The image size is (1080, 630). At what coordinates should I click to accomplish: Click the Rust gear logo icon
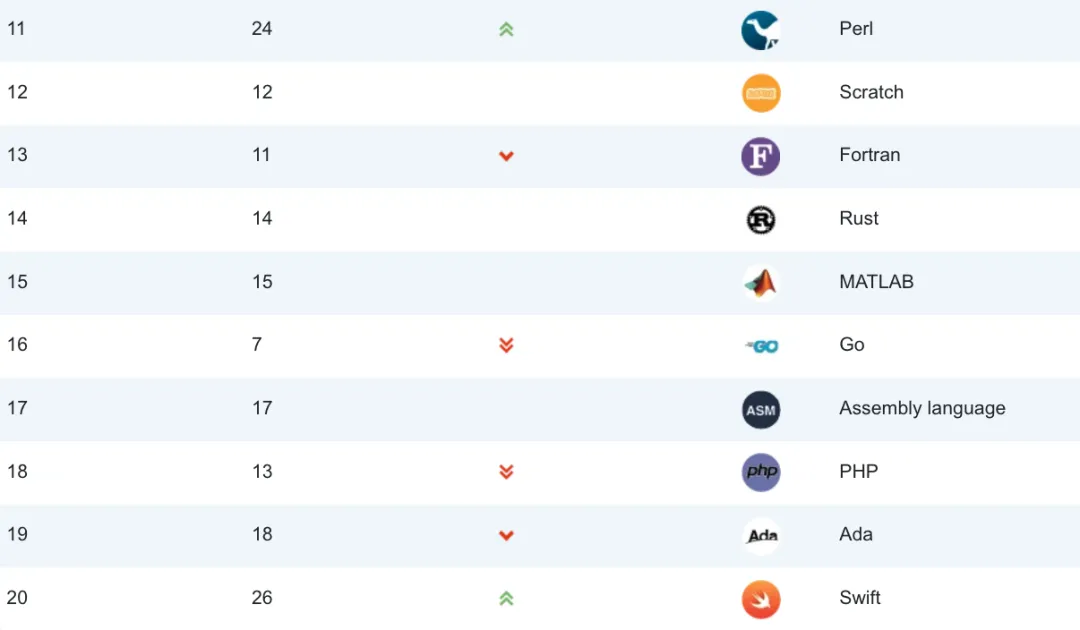(761, 219)
